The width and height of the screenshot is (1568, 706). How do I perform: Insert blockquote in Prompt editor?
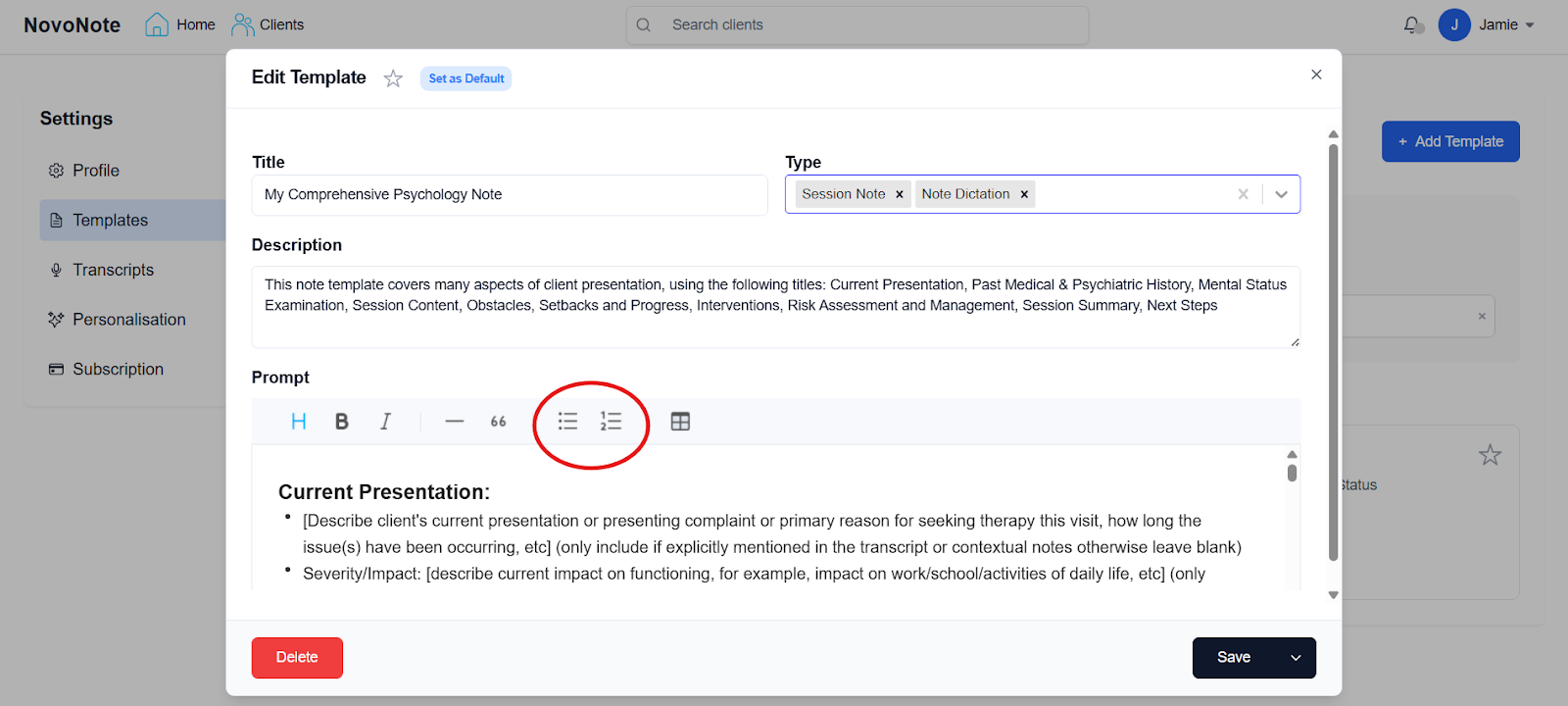coord(498,422)
